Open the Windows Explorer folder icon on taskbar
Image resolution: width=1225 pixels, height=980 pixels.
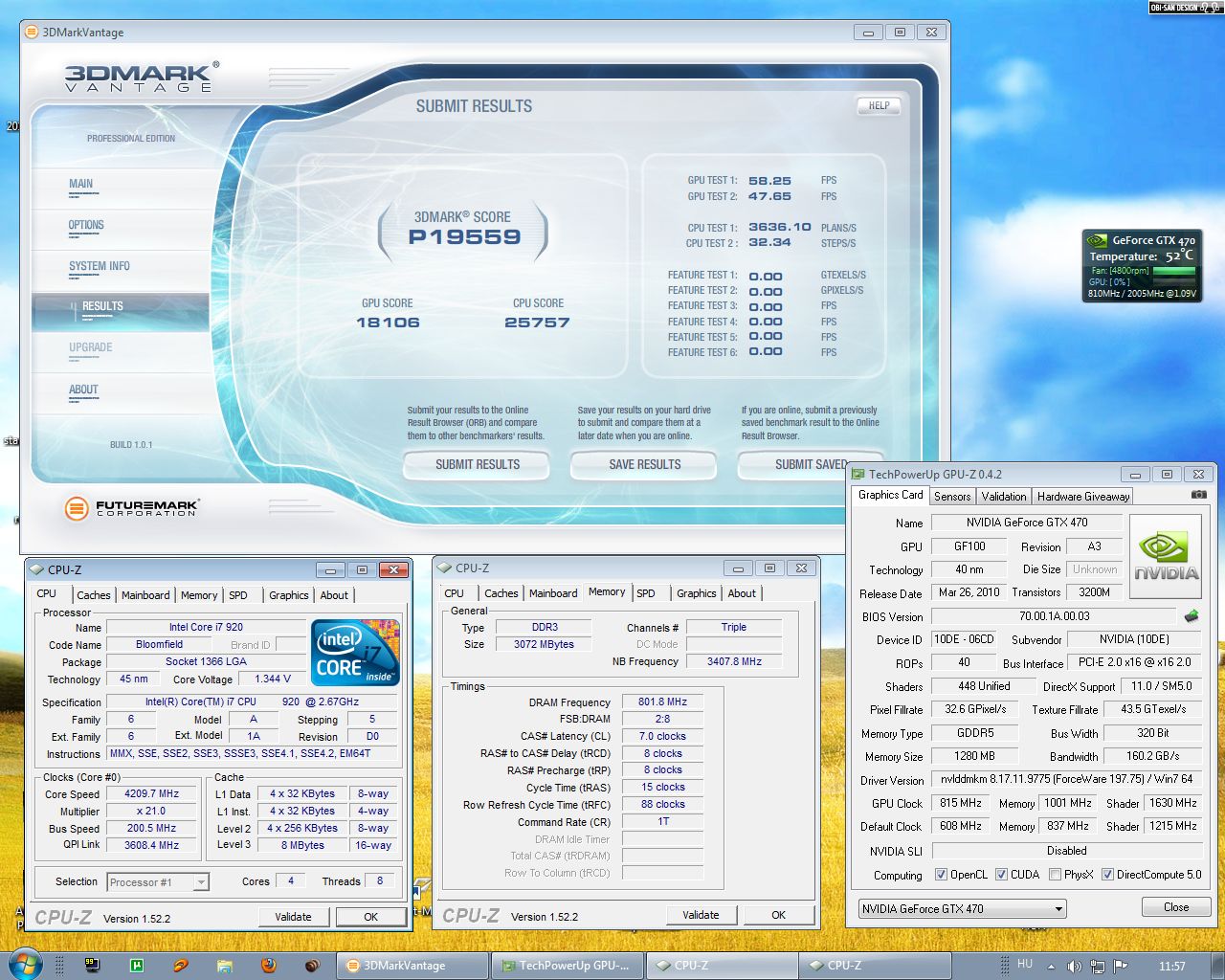click(x=225, y=966)
